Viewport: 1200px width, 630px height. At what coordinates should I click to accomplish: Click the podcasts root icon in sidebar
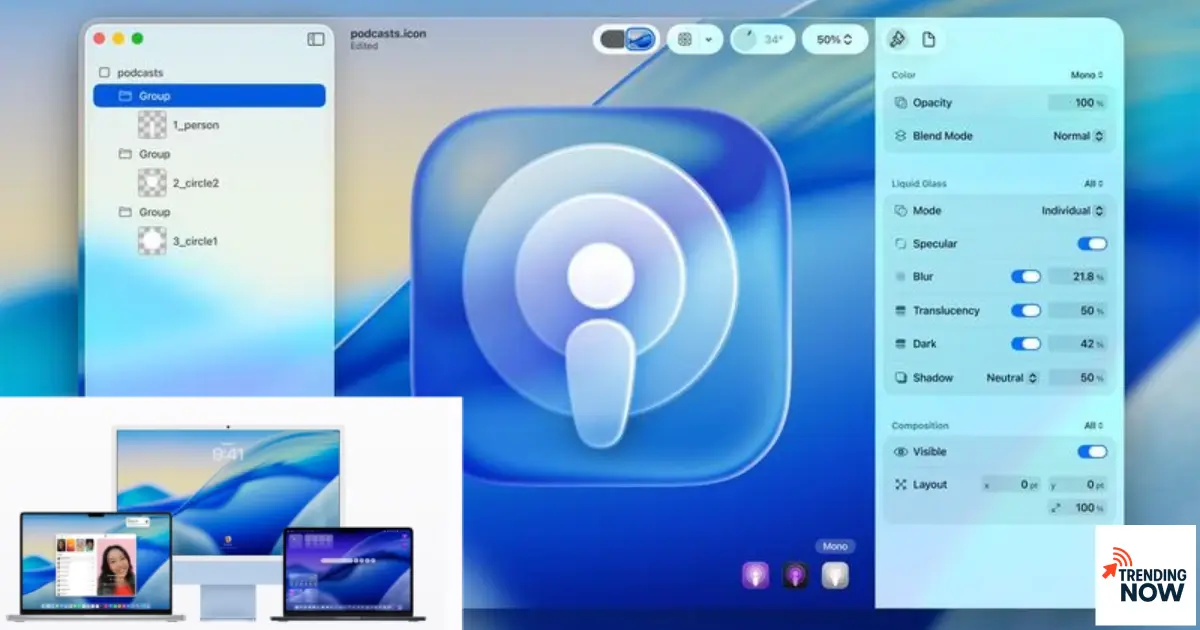point(104,73)
